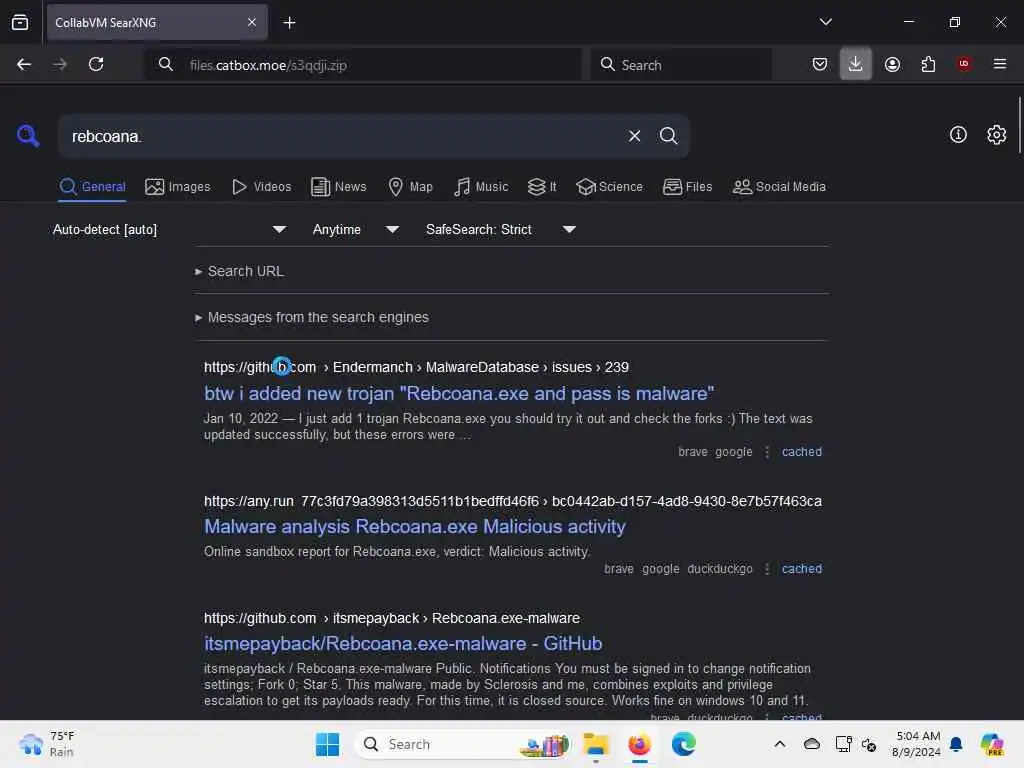Viewport: 1024px width, 768px height.
Task: Open cached link of any.run result
Action: coord(801,569)
